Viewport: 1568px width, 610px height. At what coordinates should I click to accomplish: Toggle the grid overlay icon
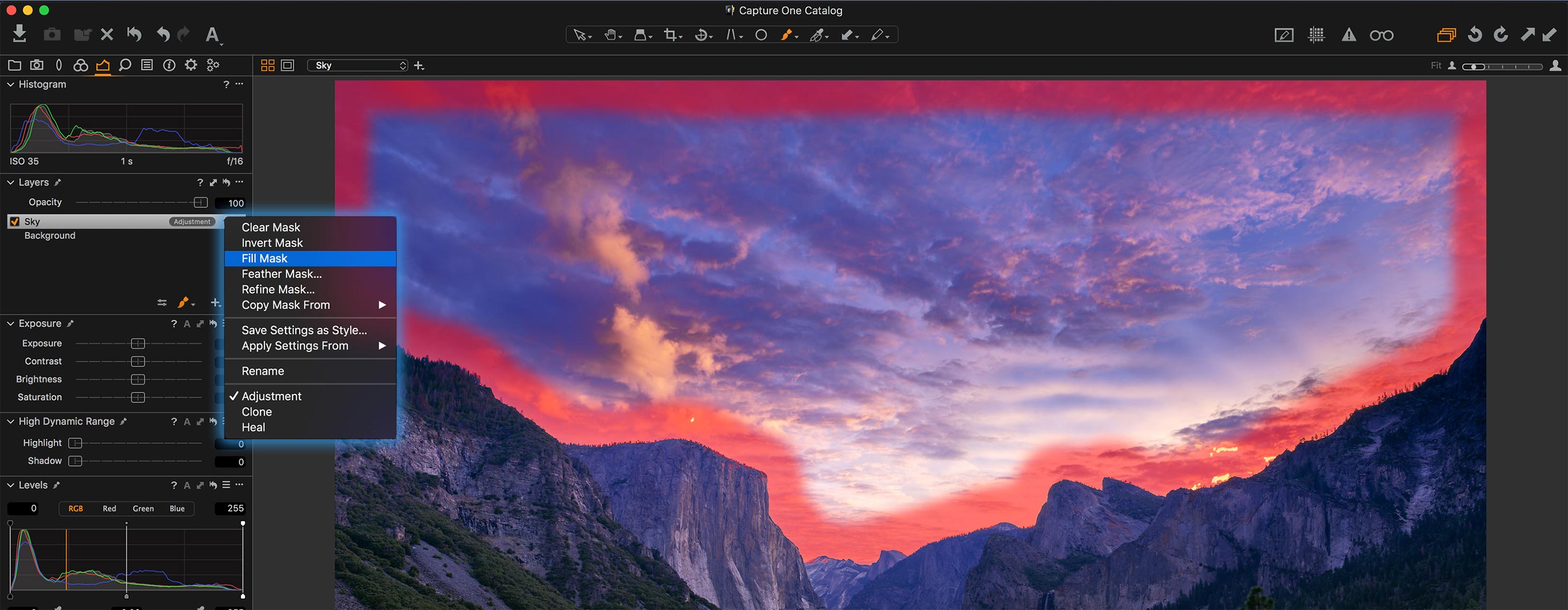(1316, 34)
